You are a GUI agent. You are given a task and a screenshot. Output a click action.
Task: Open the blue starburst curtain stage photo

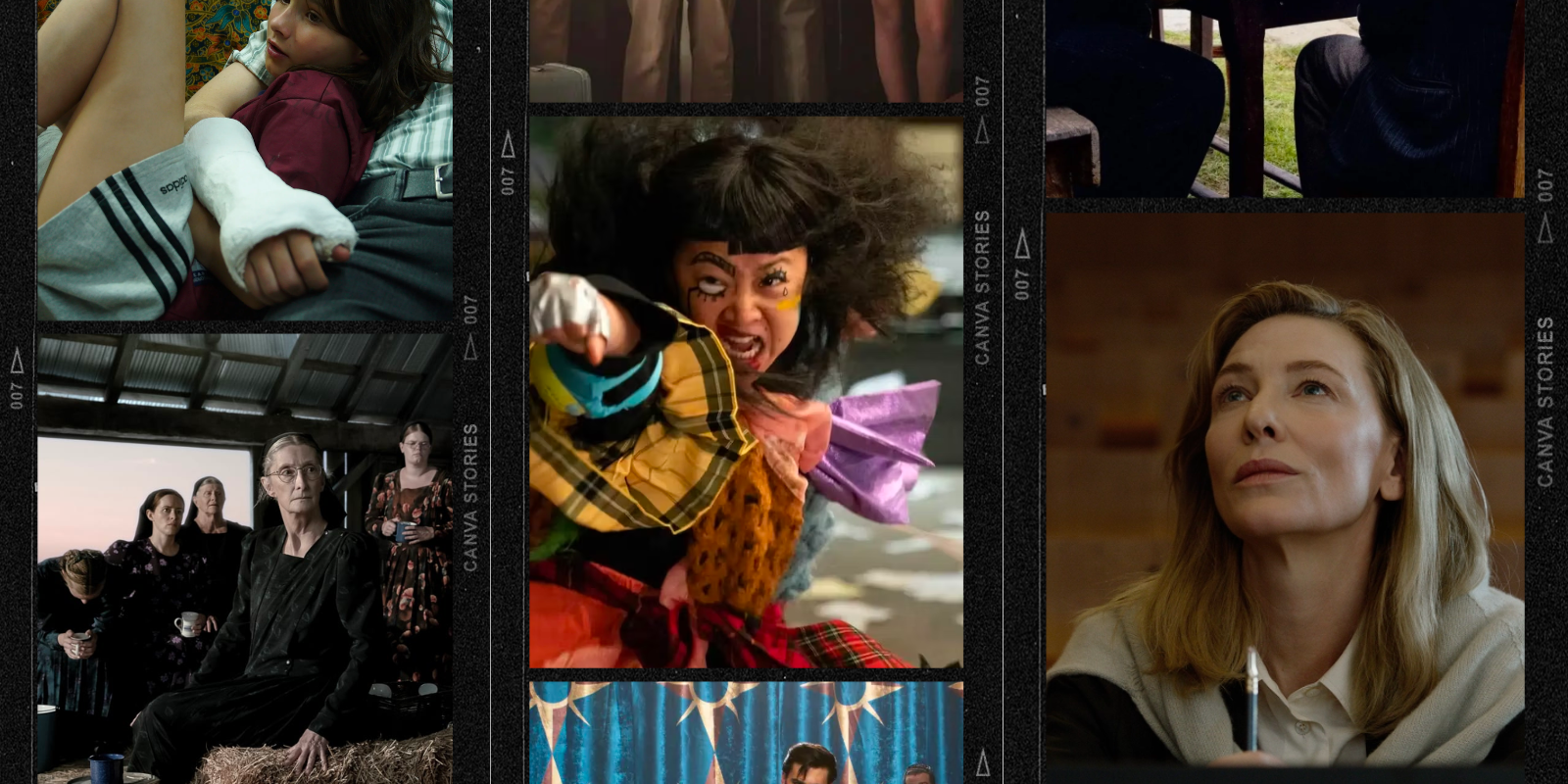(746, 732)
